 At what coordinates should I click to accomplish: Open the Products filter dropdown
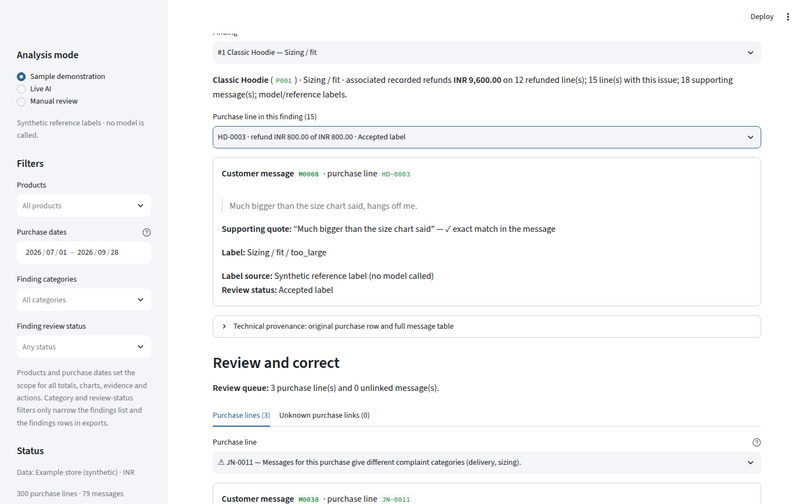pos(84,206)
